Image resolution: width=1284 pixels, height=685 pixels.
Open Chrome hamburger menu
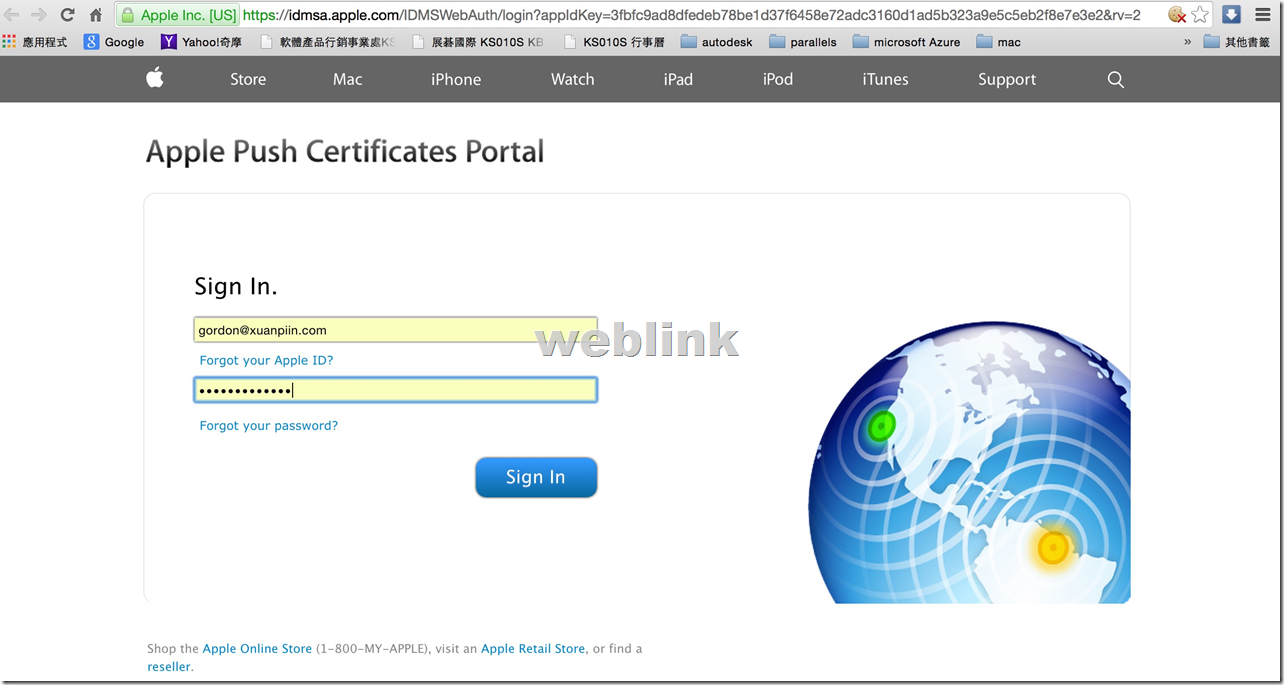pos(1262,15)
